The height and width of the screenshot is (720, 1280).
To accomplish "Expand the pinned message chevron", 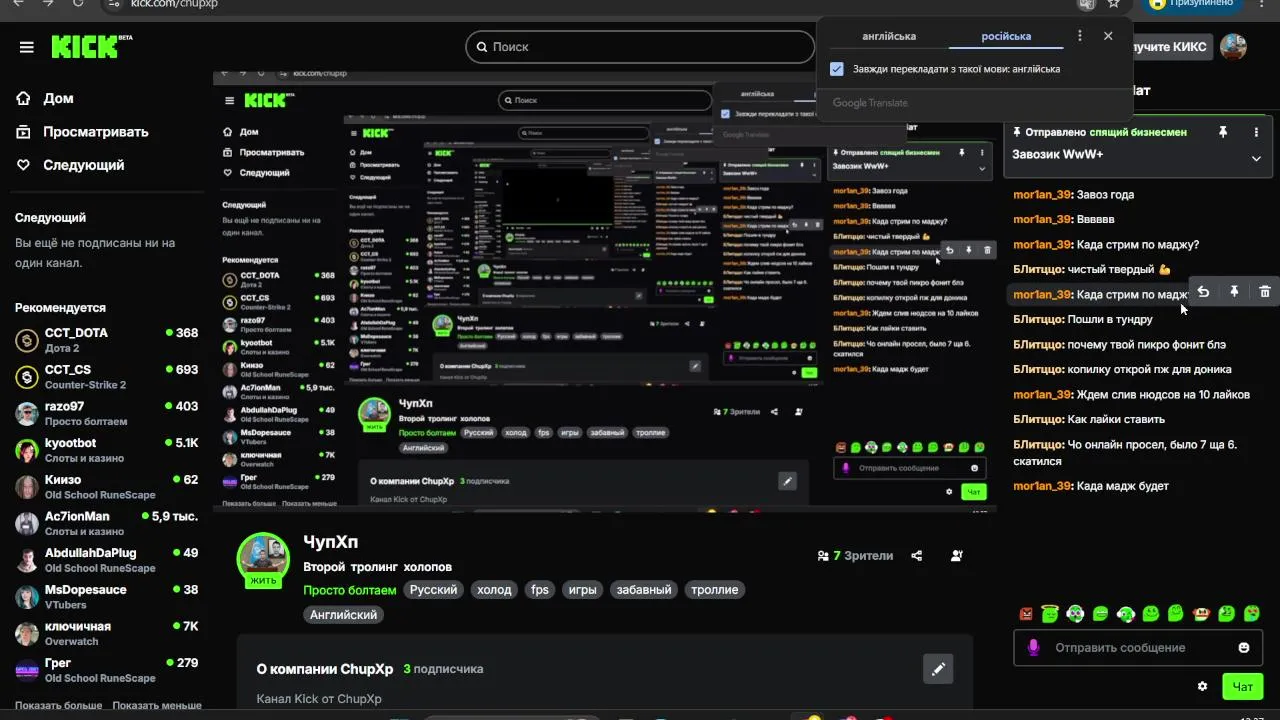I will click(1256, 158).
